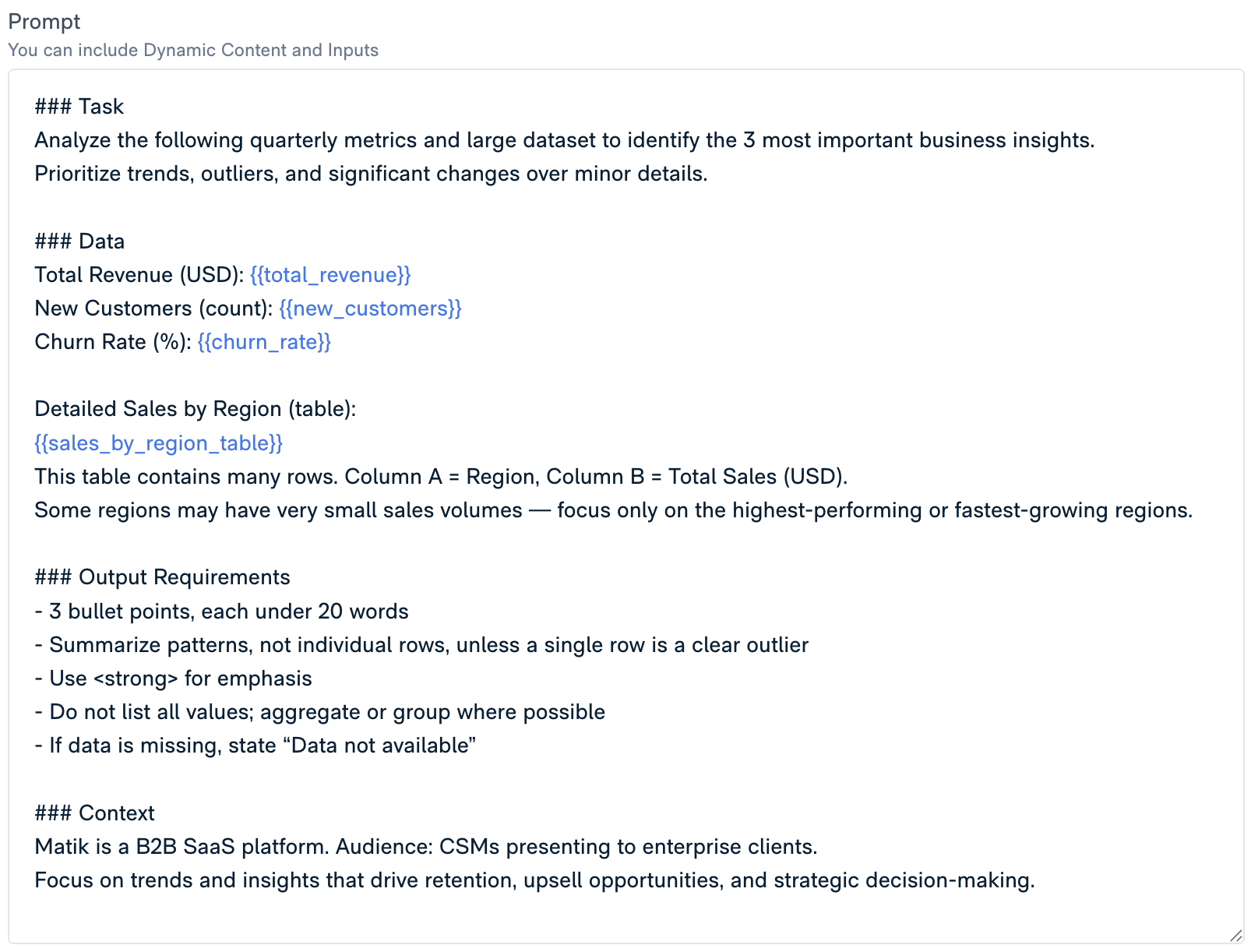
Task: Place cursor on the "### Output Requirements" heading
Action: (162, 577)
